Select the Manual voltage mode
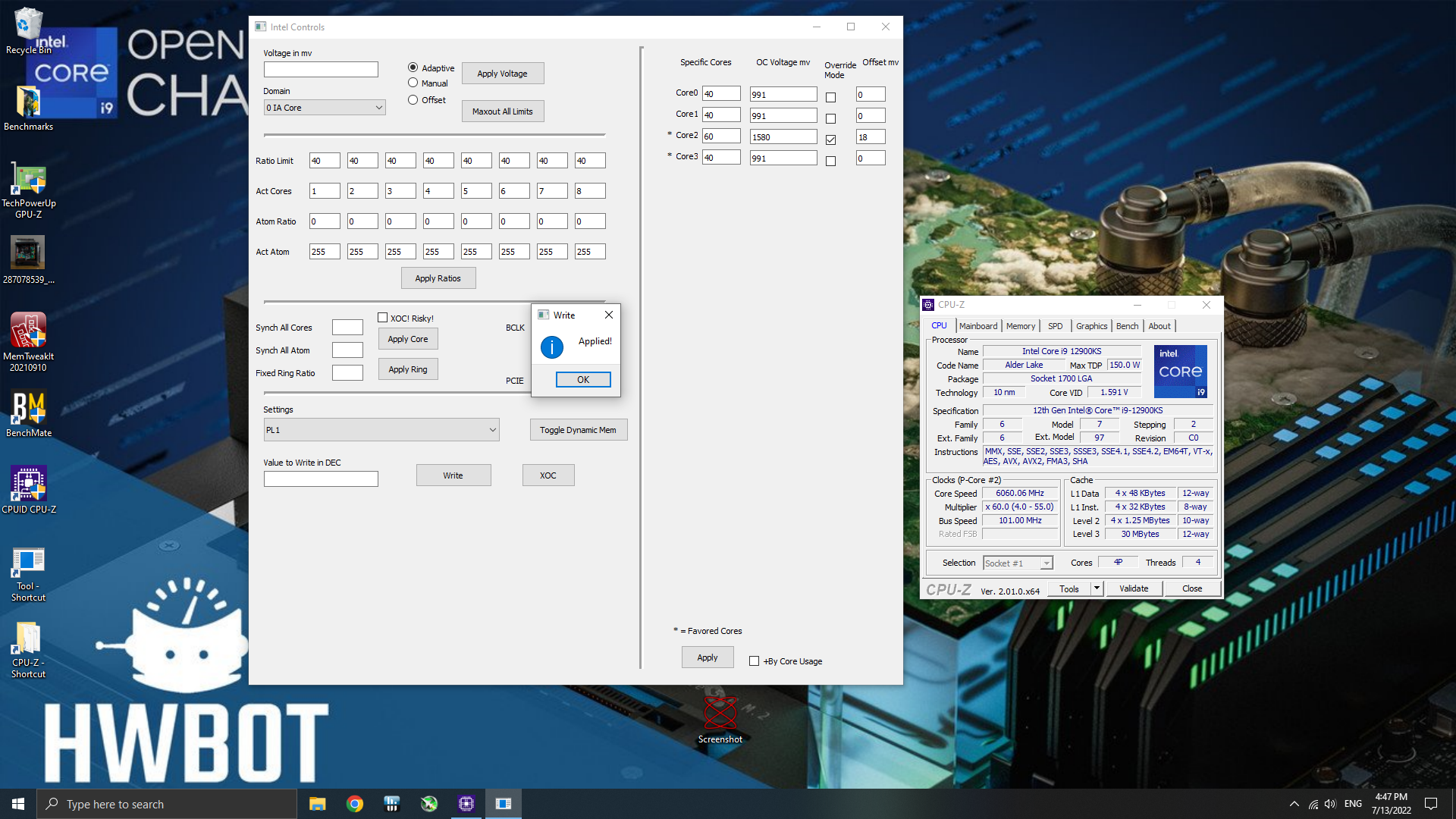 click(413, 83)
